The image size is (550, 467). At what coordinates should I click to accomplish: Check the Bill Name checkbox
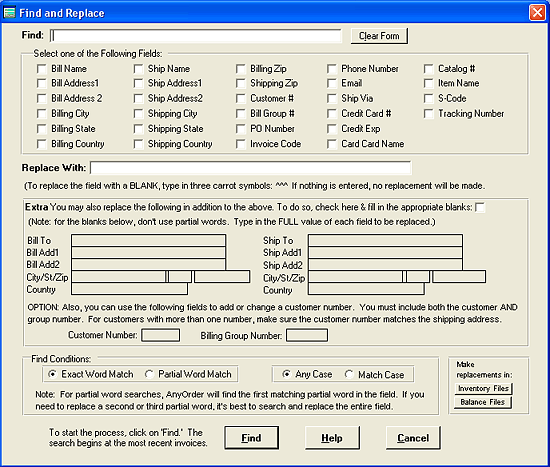click(42, 69)
